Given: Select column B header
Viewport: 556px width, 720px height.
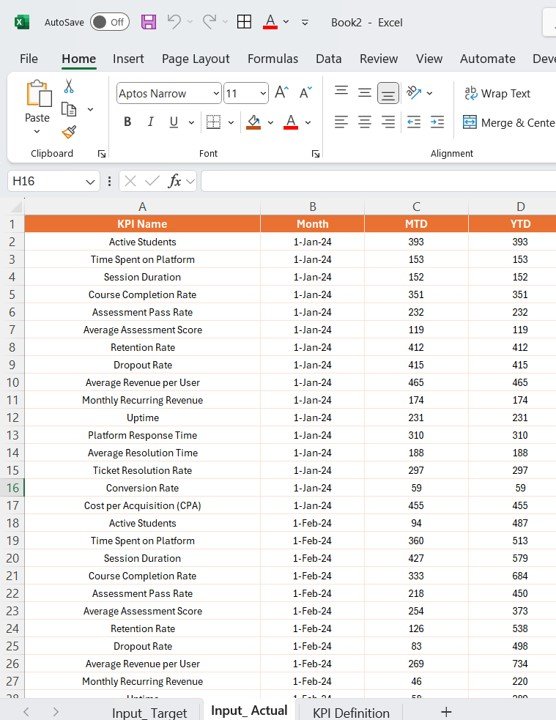Looking at the screenshot, I should pos(313,207).
